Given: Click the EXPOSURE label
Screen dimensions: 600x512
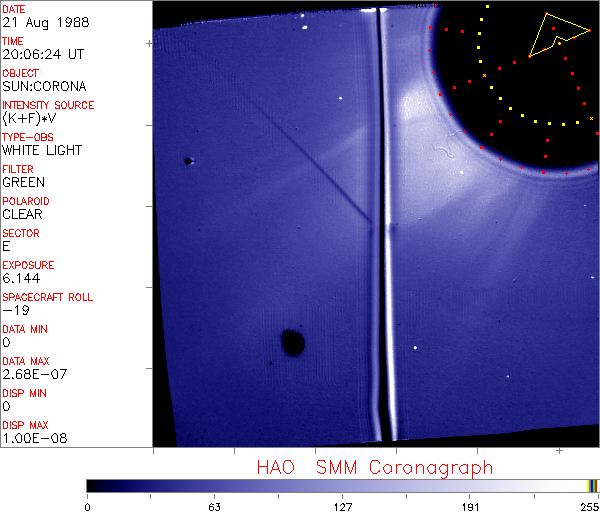Looking at the screenshot, I should click(28, 265).
